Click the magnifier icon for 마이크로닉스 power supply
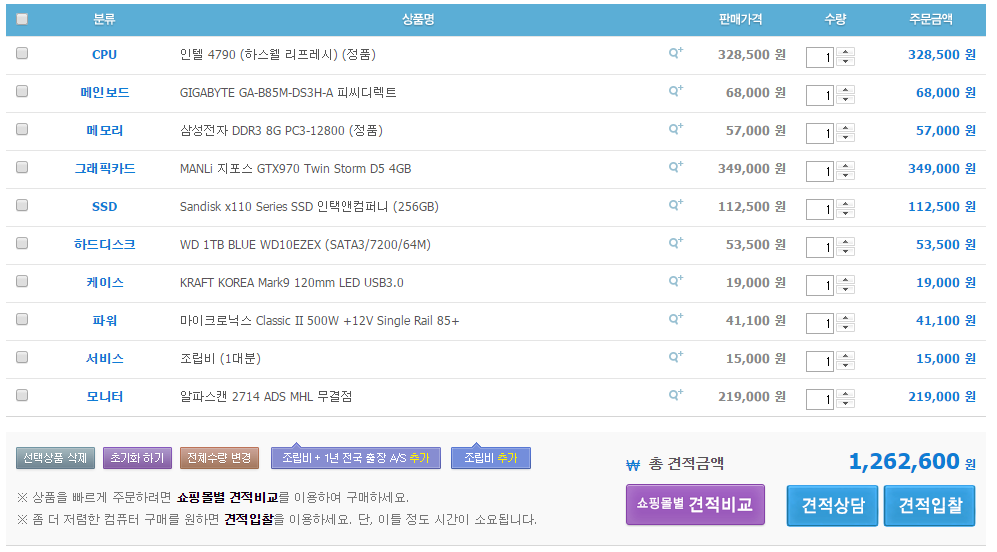997x552 pixels. pyautogui.click(x=675, y=319)
